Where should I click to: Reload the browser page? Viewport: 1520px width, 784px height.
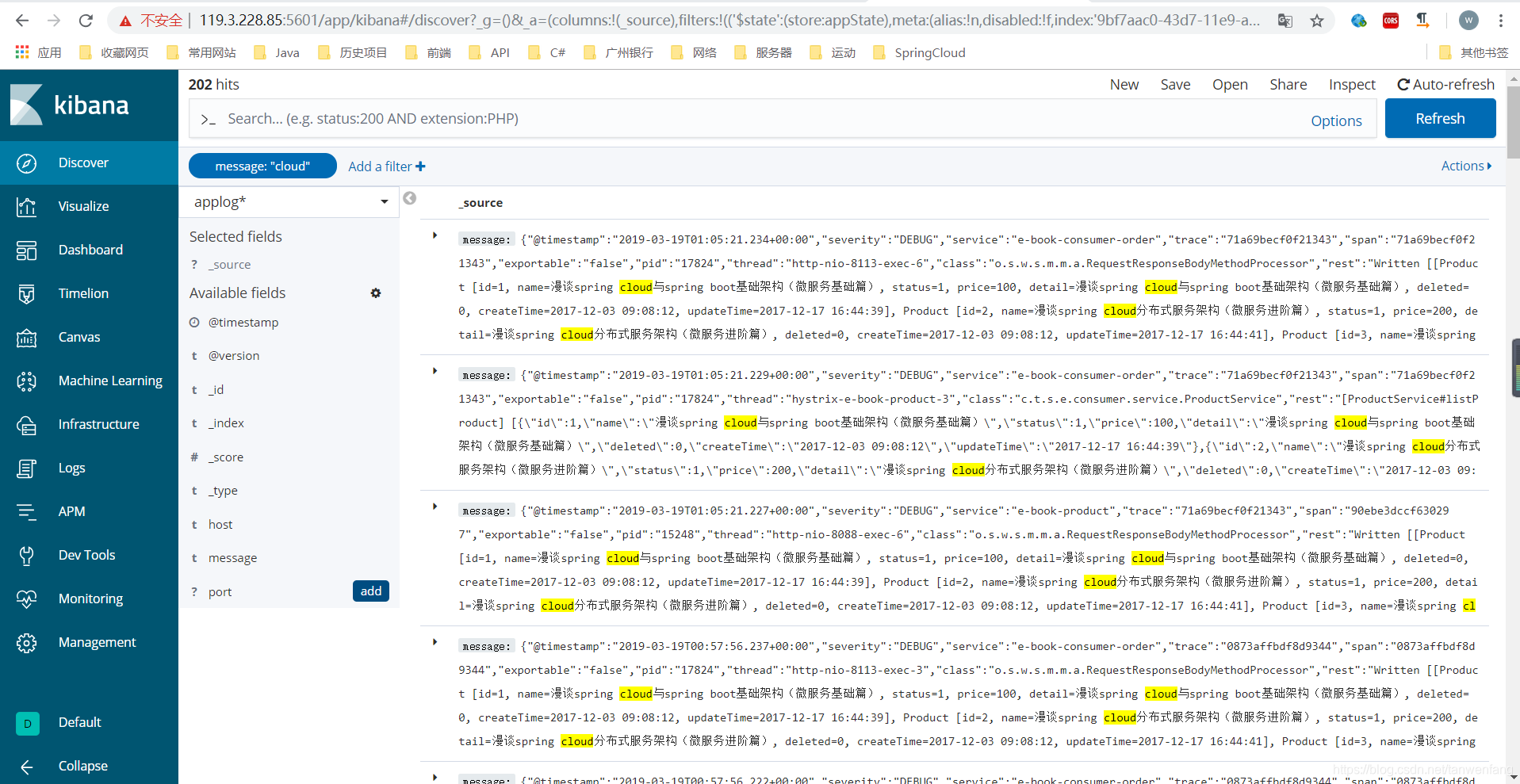tap(86, 21)
